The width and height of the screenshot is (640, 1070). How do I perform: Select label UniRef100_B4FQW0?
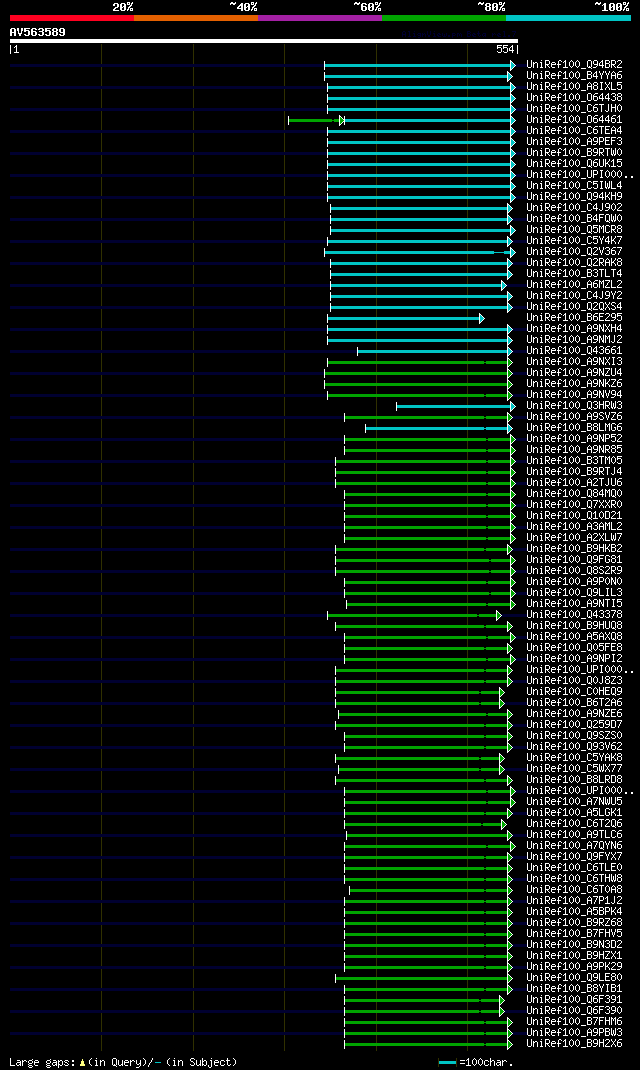tap(574, 218)
